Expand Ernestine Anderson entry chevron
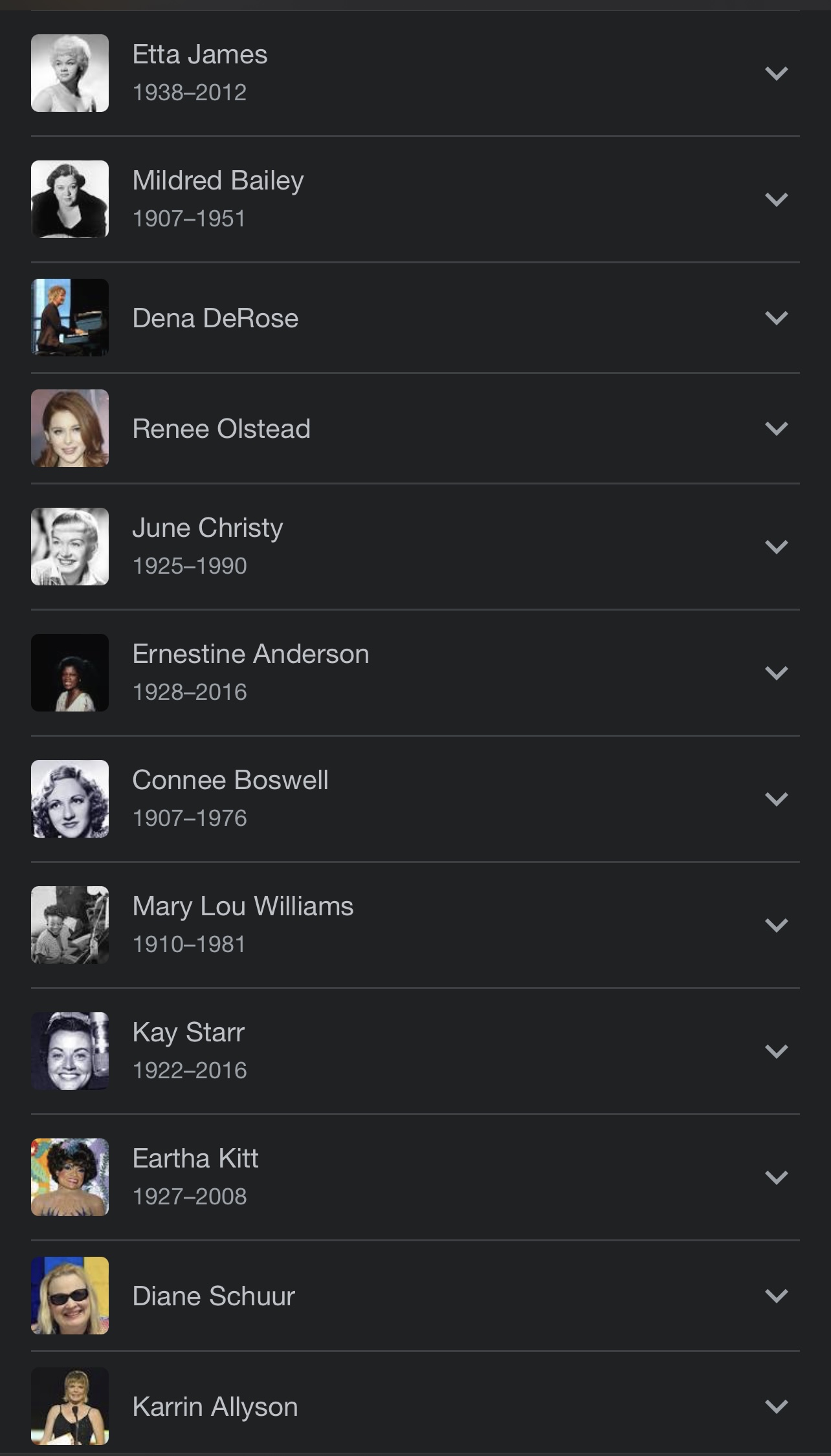 (776, 673)
